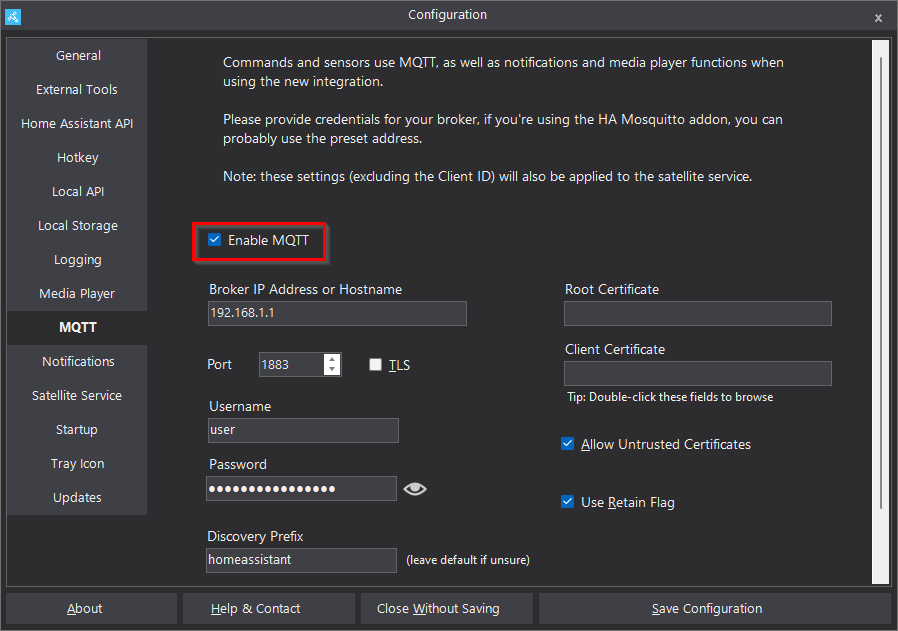Switch to the Logging tab

tap(77, 259)
